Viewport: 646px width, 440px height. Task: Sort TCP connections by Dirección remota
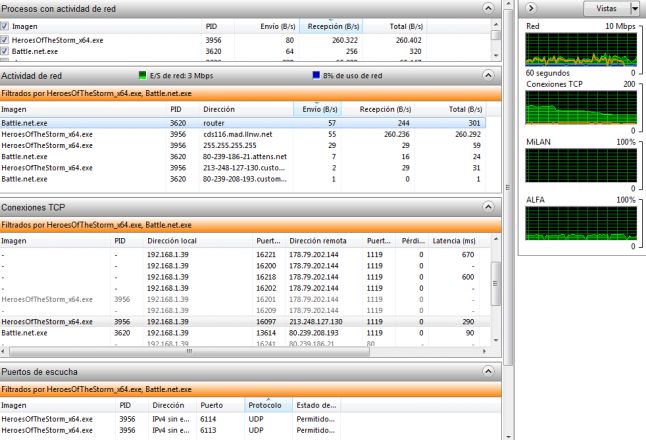point(324,241)
